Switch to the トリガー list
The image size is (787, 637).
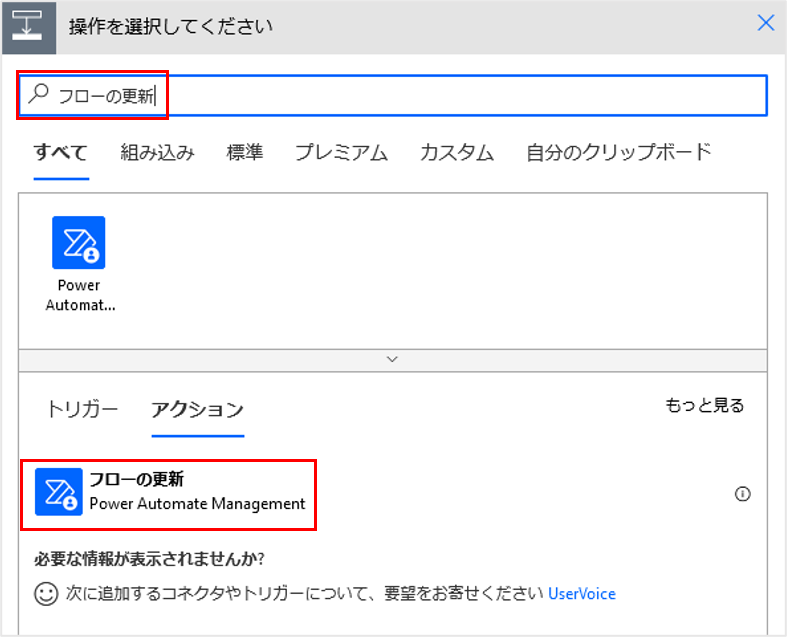(x=82, y=409)
